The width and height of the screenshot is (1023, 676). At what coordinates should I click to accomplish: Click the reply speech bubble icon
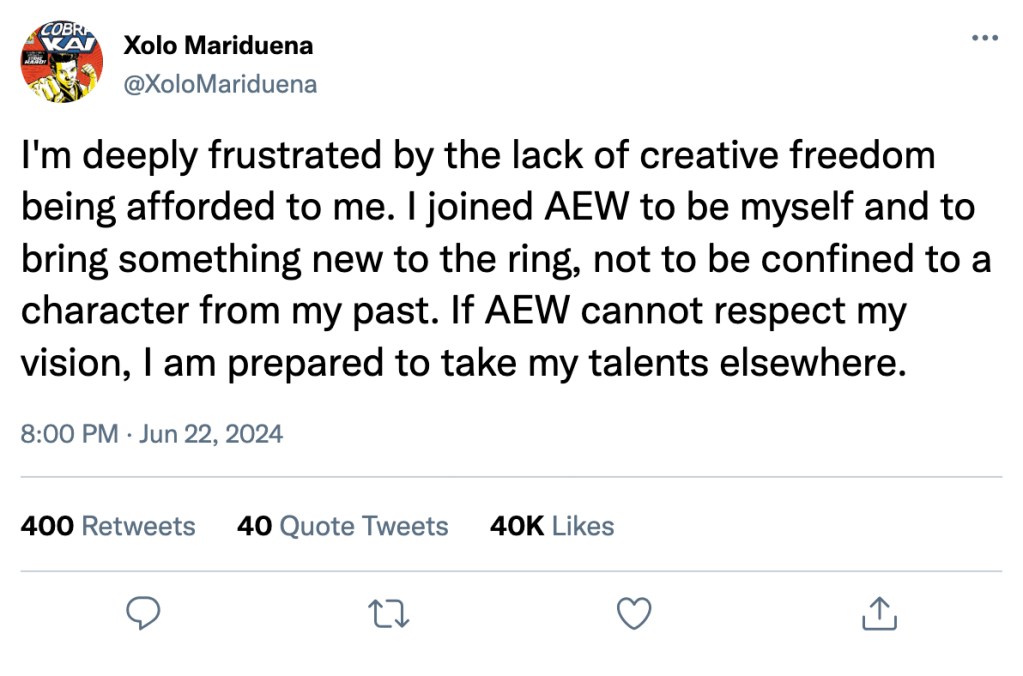click(x=146, y=612)
